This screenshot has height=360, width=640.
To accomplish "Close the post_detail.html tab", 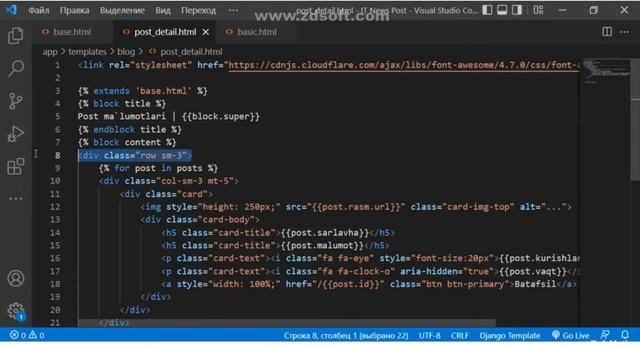I will tap(206, 32).
